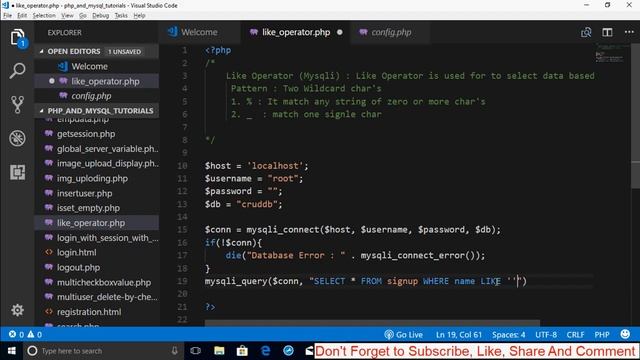Click the Show Changes editor icon
The height and width of the screenshot is (360, 640).
pos(586,32)
